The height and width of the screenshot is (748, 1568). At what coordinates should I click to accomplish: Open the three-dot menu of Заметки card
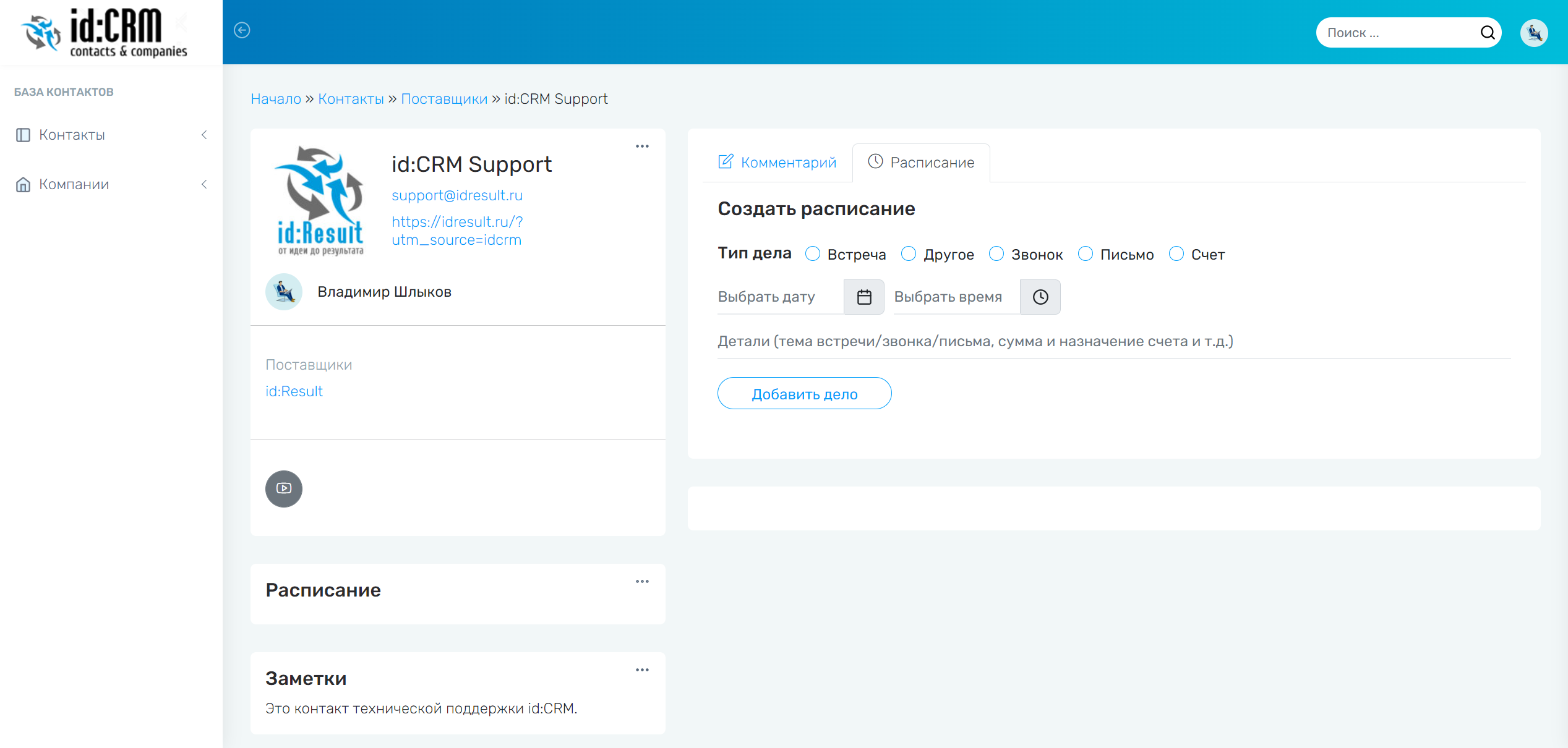point(642,670)
